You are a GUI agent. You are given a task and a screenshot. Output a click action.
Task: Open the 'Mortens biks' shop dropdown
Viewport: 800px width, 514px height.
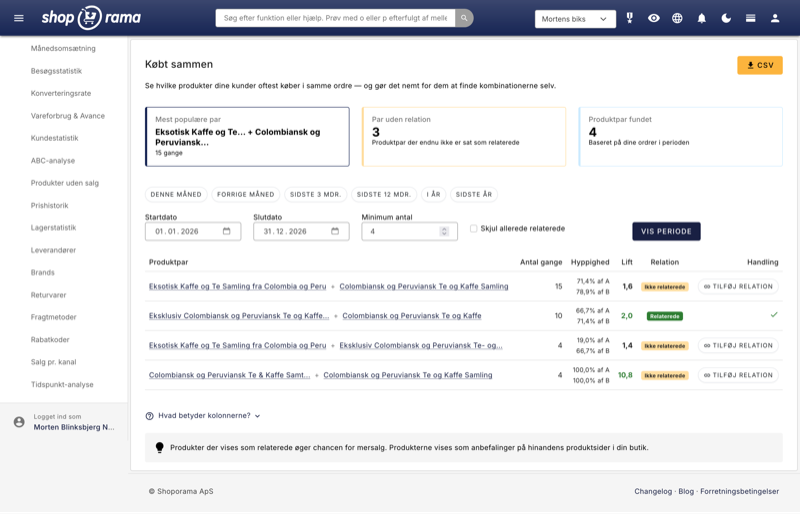575,19
